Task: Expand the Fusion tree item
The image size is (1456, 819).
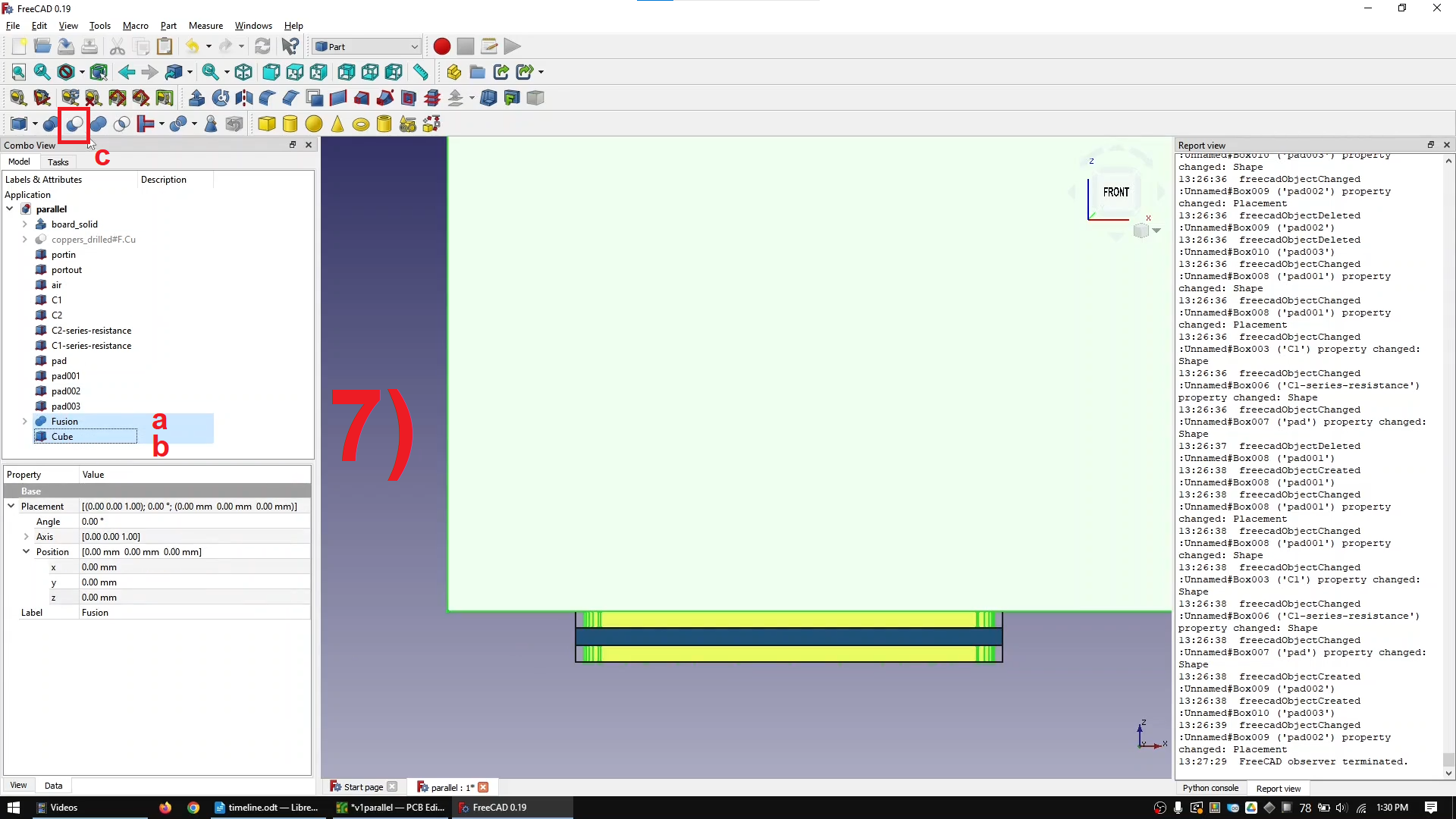Action: click(x=24, y=421)
